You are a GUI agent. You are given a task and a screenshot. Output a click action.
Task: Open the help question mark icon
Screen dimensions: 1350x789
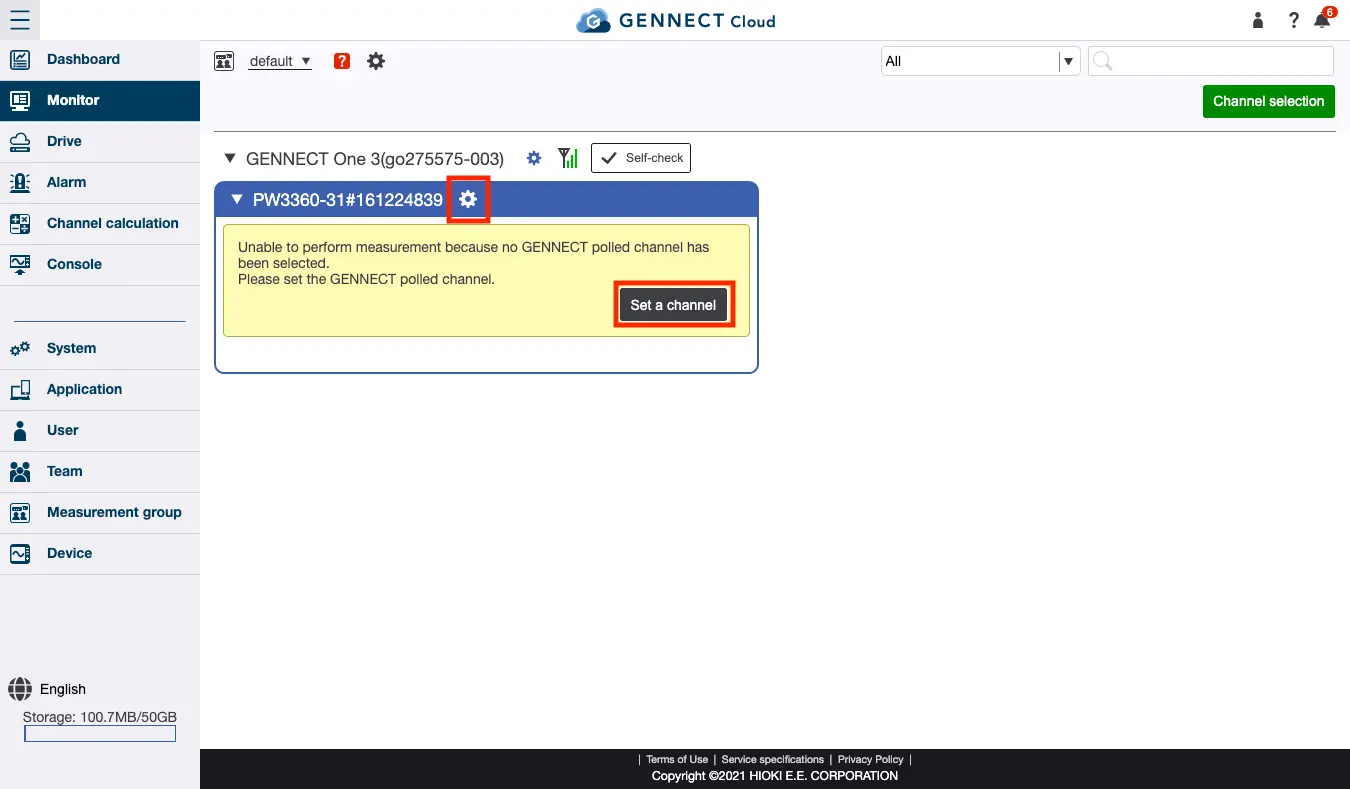click(x=1293, y=20)
